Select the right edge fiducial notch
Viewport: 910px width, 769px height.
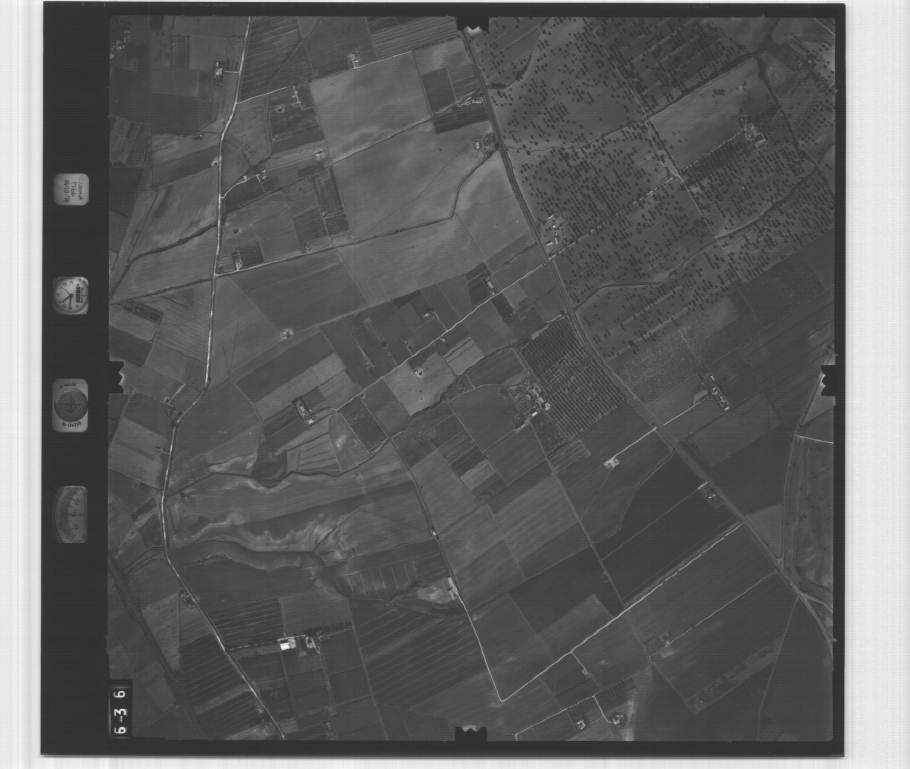click(x=829, y=378)
